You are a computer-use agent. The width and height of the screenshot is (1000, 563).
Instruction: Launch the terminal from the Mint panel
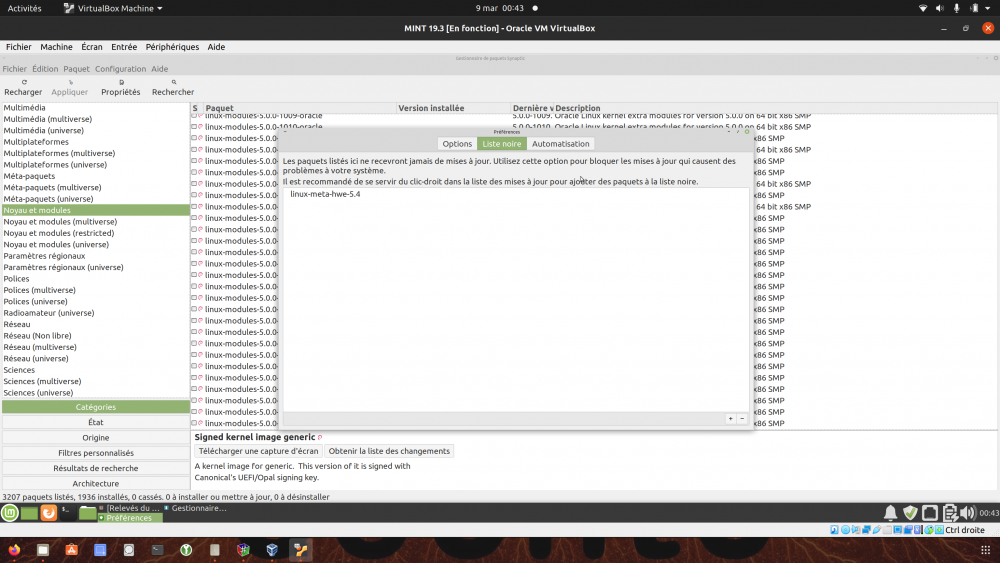coord(67,513)
